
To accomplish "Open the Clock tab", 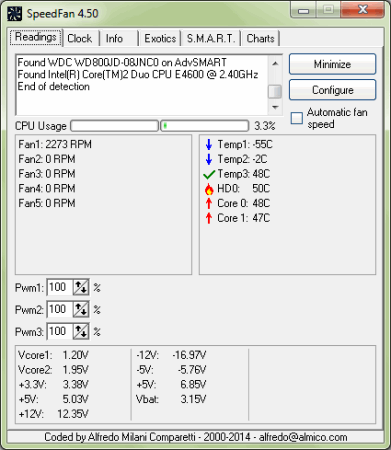I will point(80,38).
